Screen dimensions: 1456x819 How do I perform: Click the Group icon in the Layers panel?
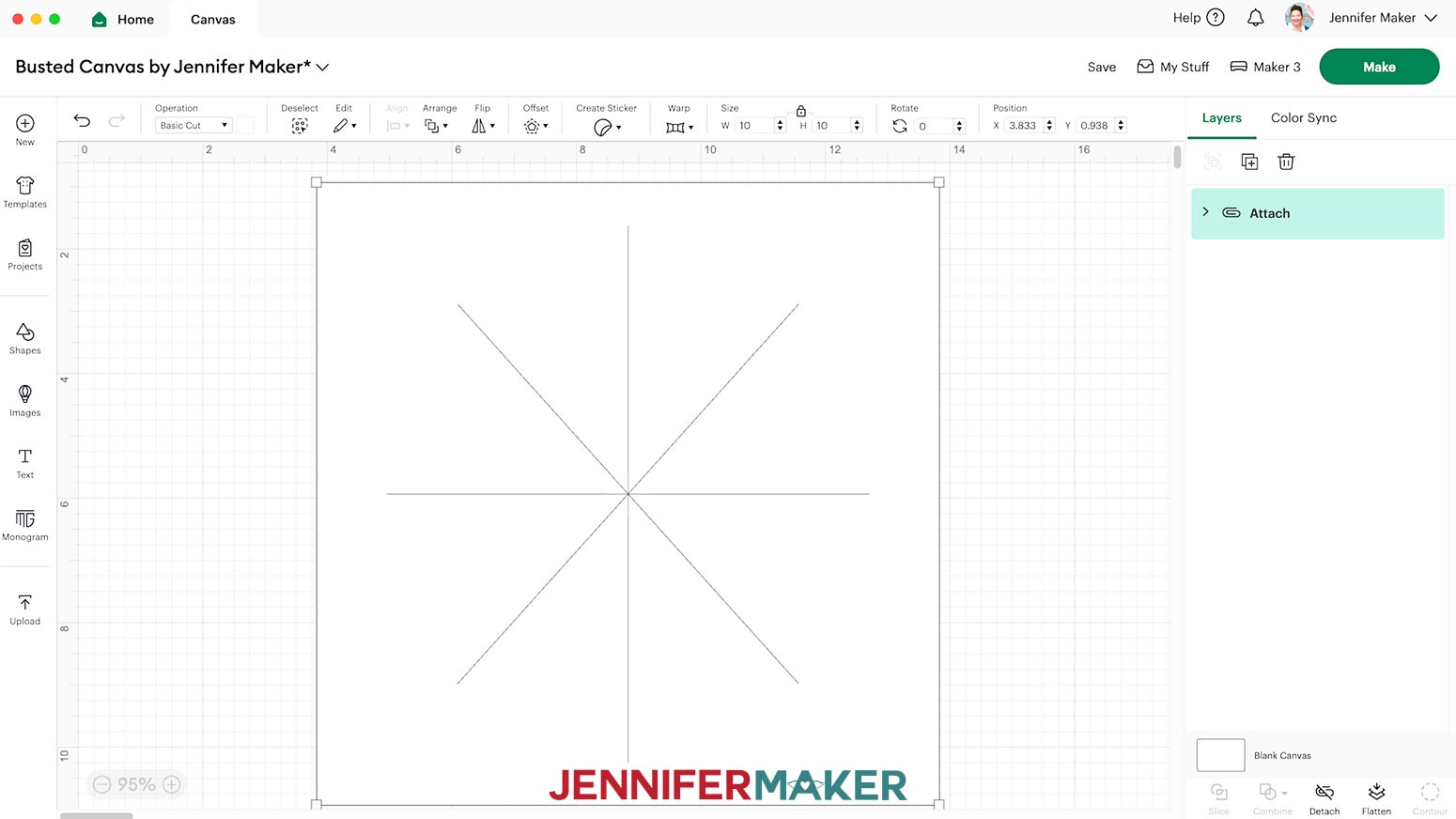click(1213, 162)
